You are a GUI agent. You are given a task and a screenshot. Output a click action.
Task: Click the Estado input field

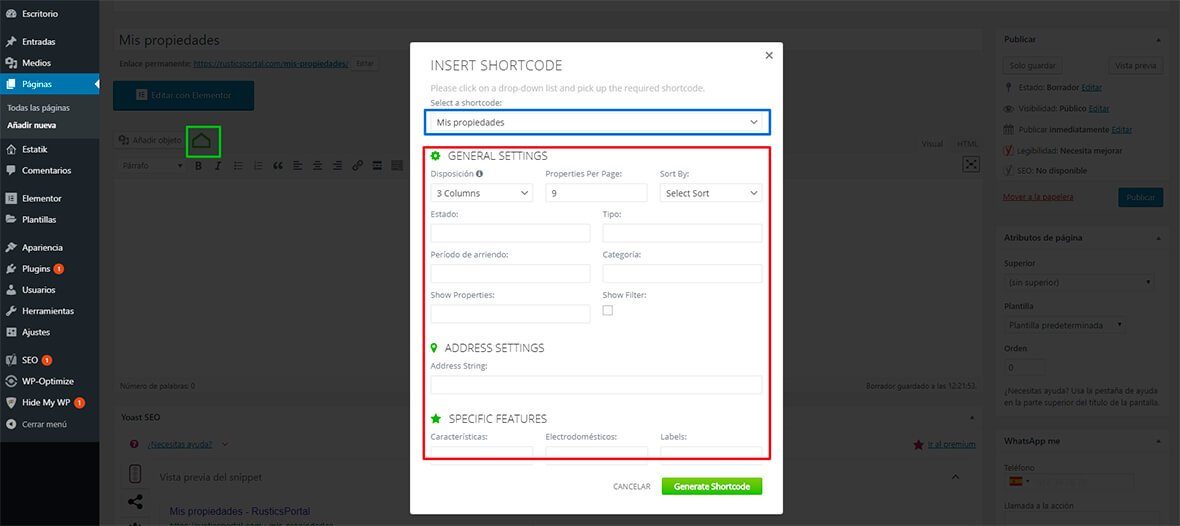click(510, 233)
